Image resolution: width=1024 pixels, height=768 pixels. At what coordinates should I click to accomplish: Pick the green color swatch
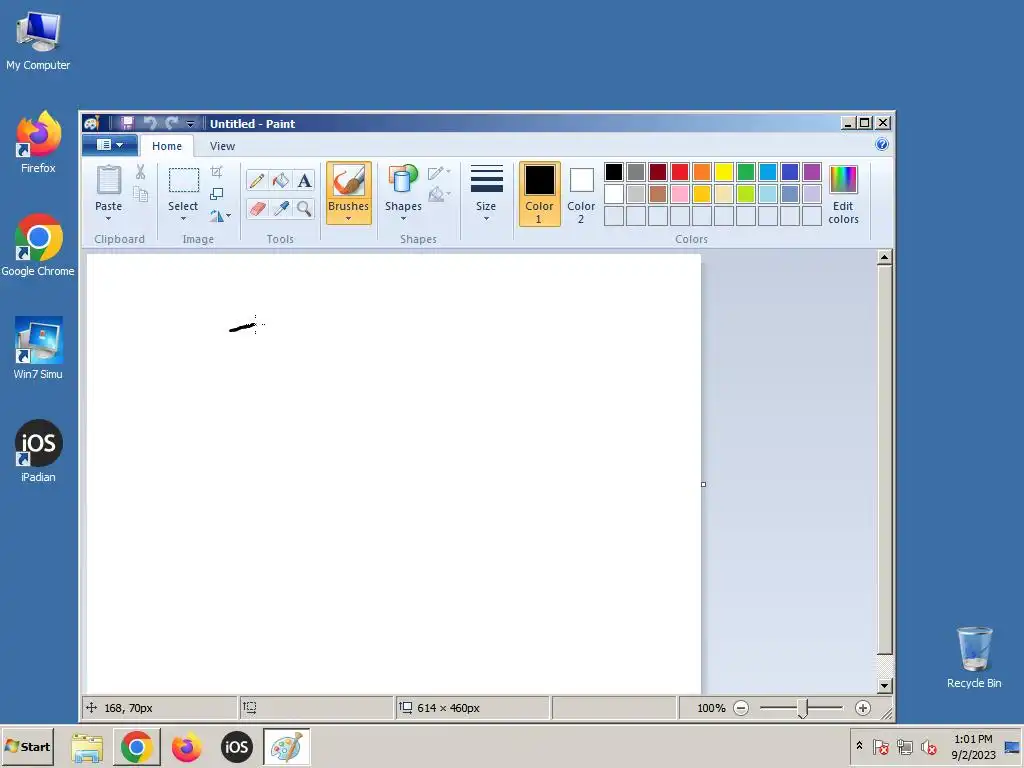tap(746, 172)
